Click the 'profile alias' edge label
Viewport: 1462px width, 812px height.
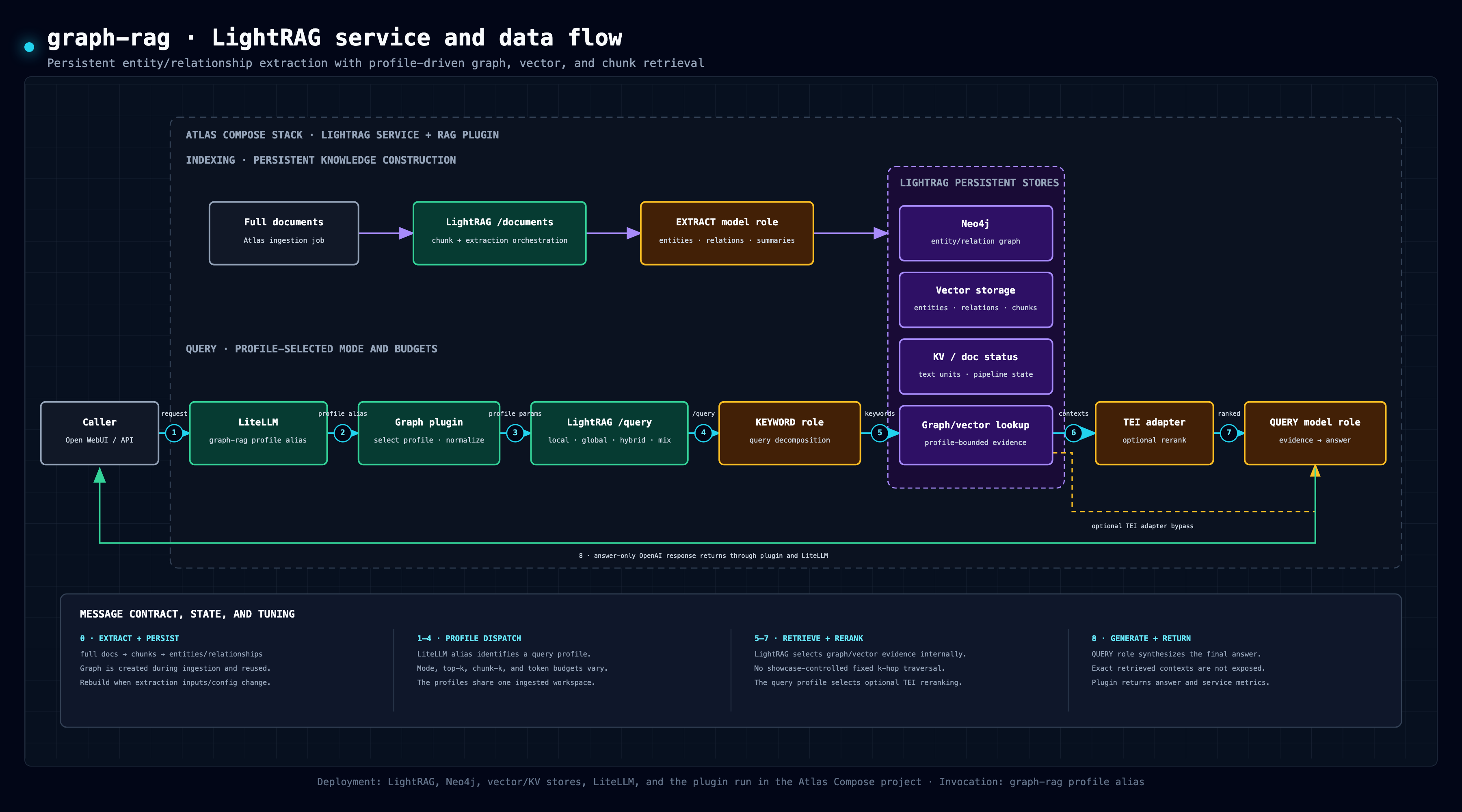tap(343, 414)
